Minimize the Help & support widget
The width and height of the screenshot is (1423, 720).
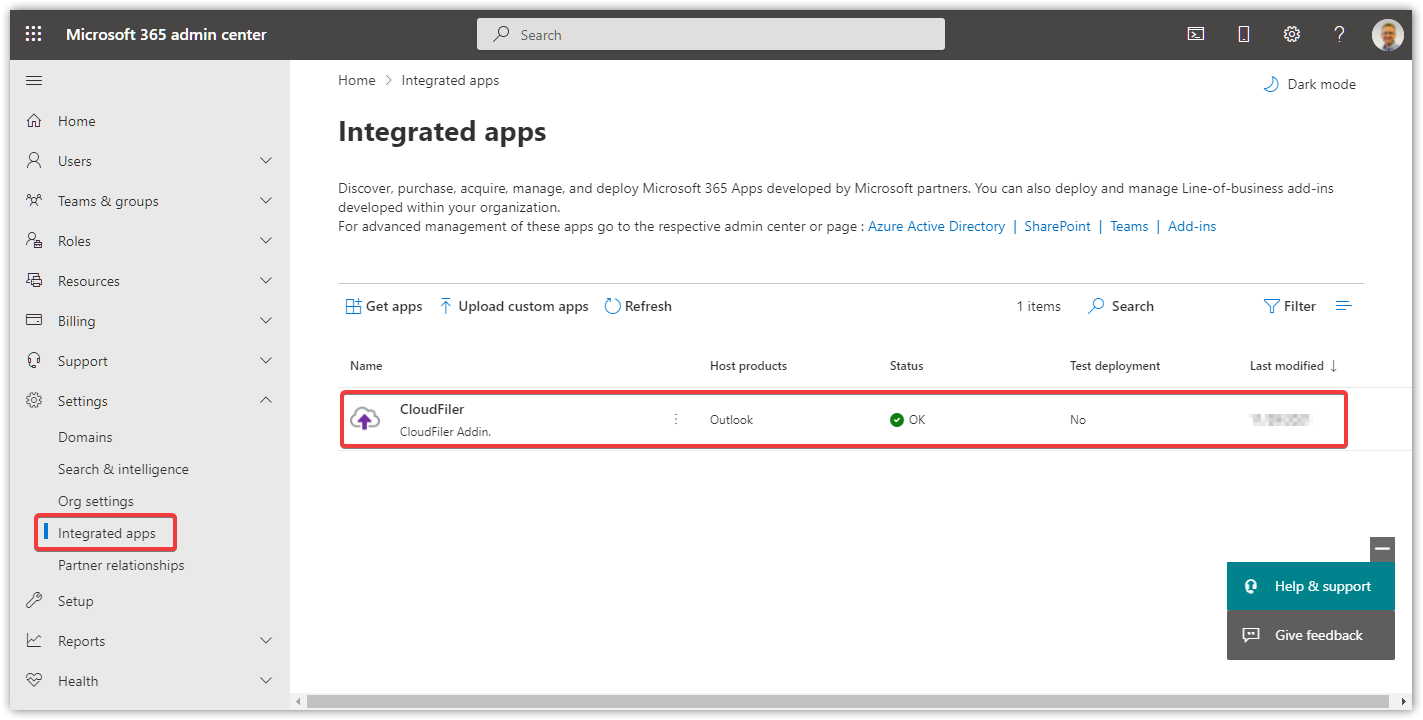click(x=1382, y=549)
